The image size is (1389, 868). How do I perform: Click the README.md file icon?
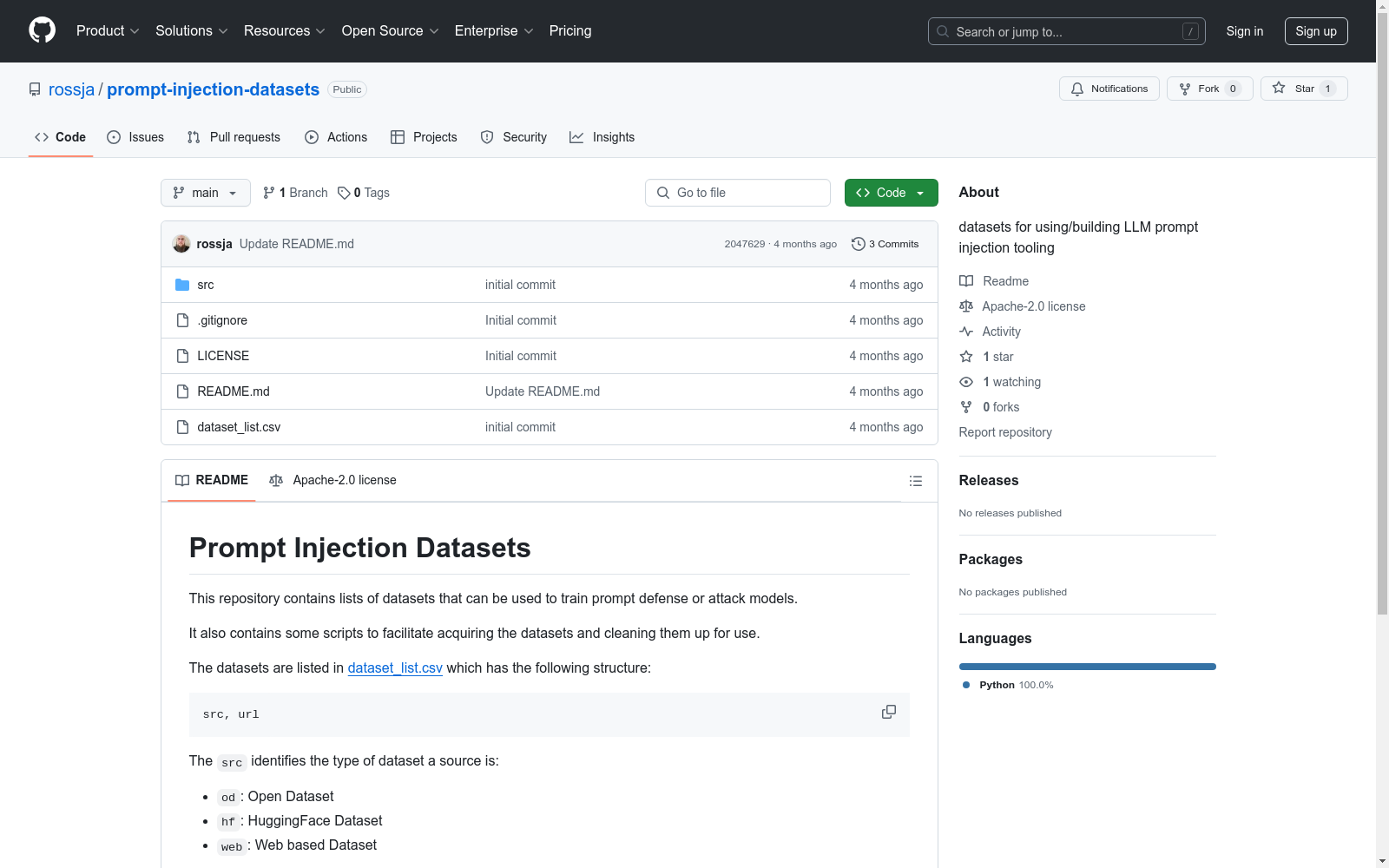[182, 391]
